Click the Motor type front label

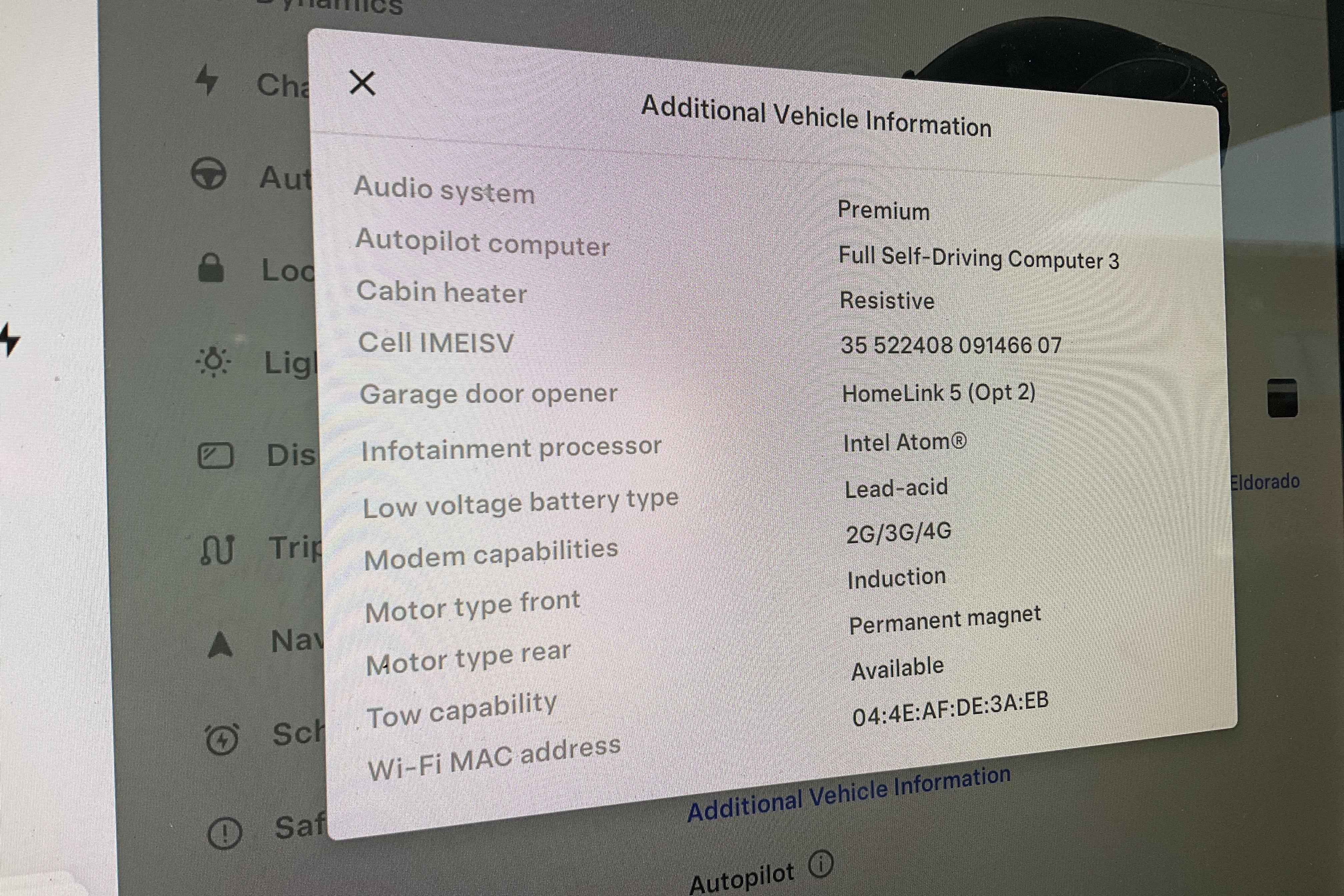click(x=473, y=607)
